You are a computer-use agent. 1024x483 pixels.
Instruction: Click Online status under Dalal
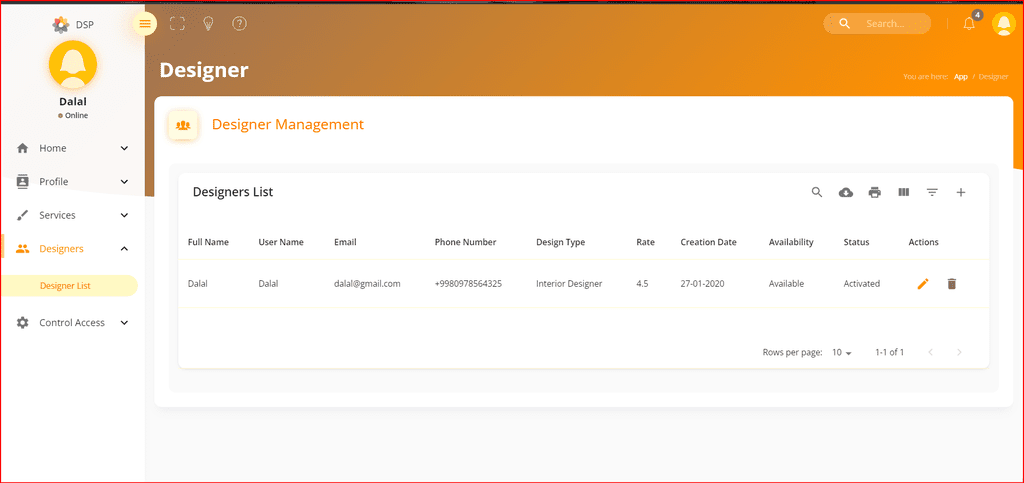(73, 116)
